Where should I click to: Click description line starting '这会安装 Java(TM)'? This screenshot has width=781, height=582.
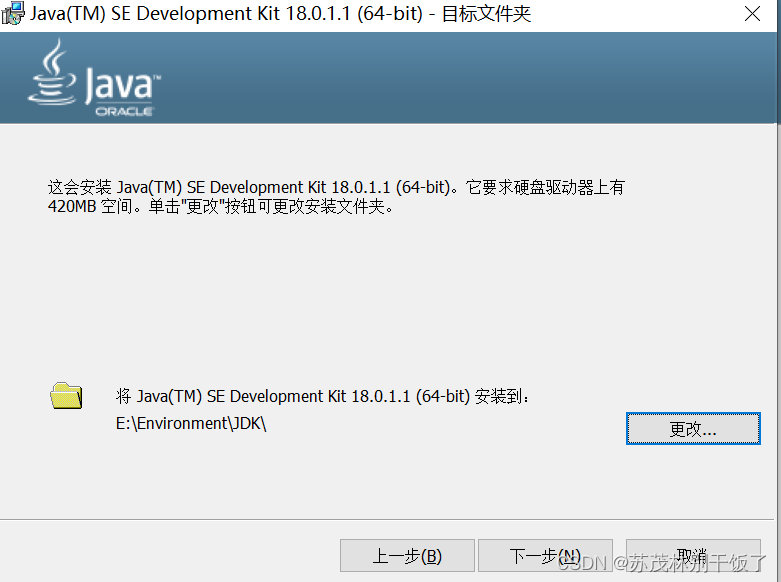point(336,187)
